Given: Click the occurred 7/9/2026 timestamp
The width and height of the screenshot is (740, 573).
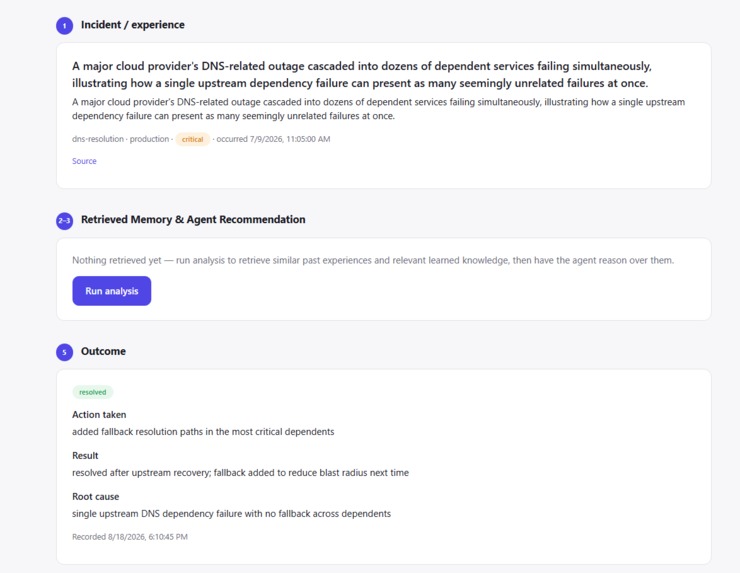Looking at the screenshot, I should click(x=273, y=139).
